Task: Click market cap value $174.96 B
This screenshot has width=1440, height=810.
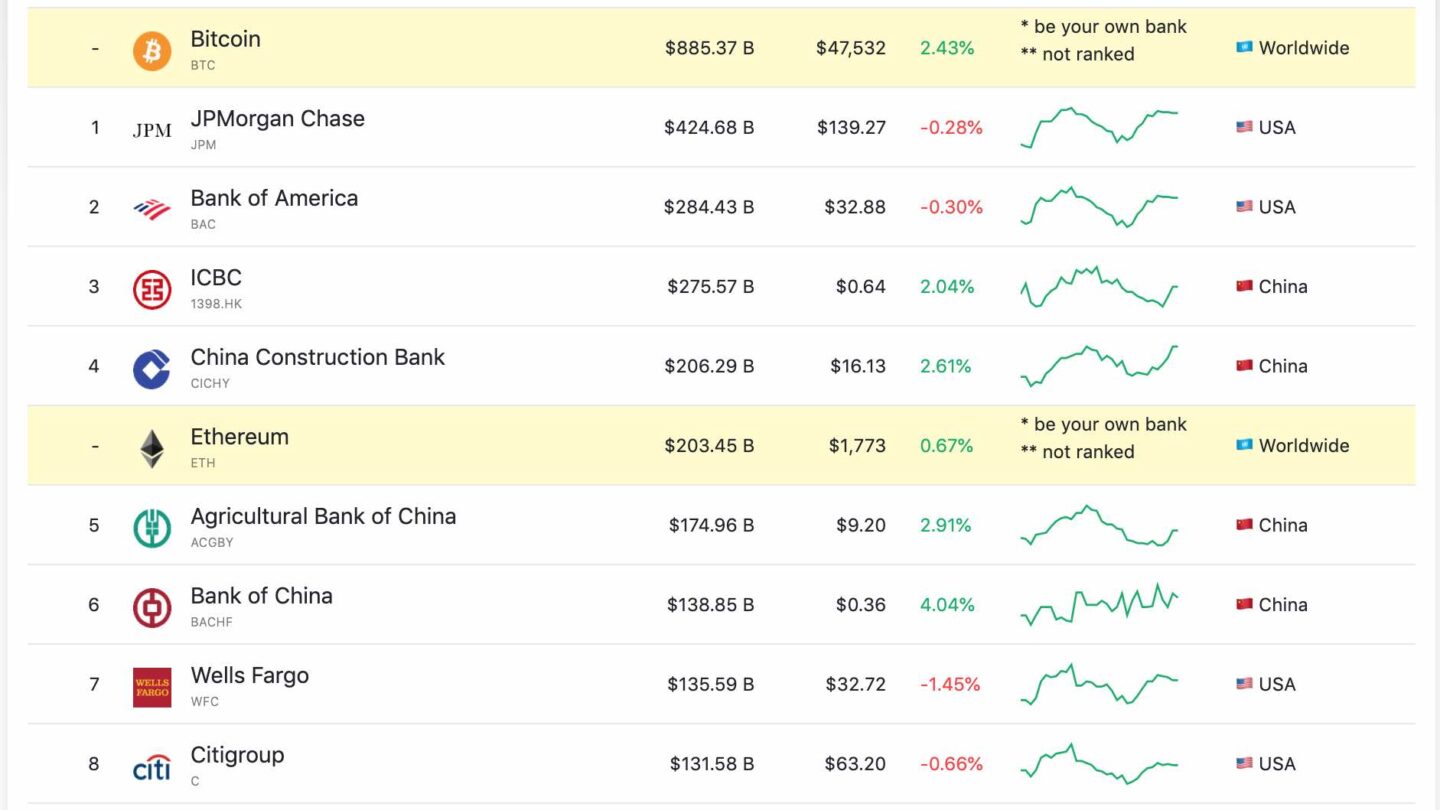Action: [711, 524]
